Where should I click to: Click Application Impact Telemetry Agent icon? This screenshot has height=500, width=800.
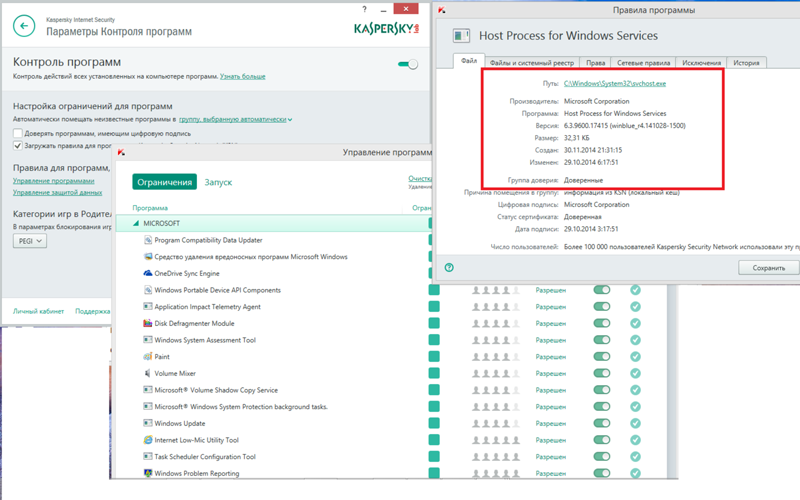click(148, 307)
